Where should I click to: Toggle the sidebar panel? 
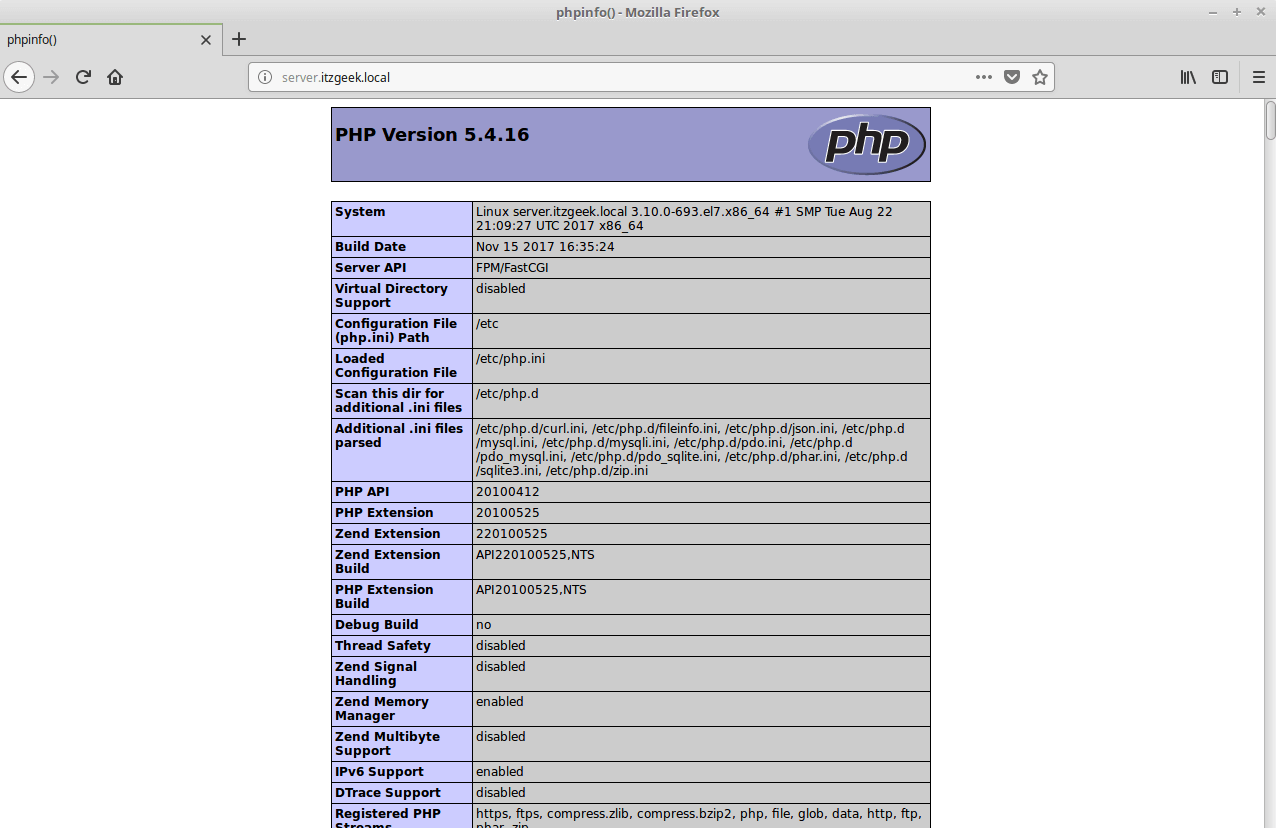[x=1220, y=77]
